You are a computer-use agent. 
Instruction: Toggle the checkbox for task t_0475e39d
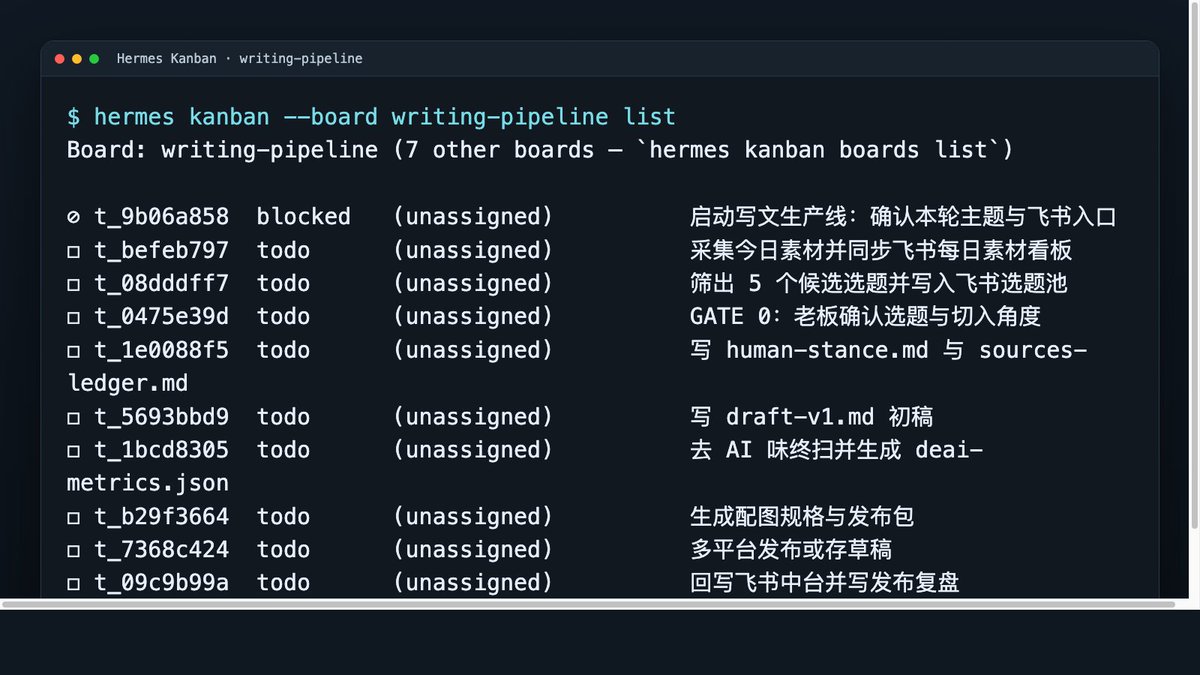tap(73, 317)
